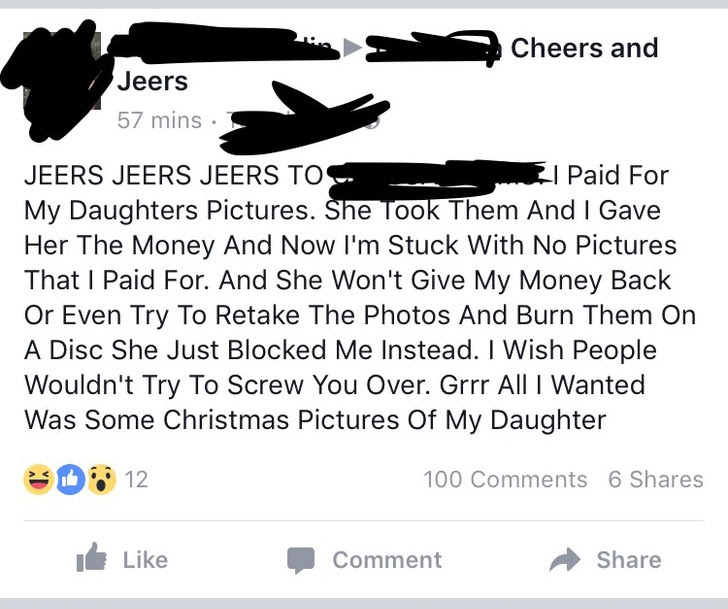Click the post body text paragraph

point(360,298)
